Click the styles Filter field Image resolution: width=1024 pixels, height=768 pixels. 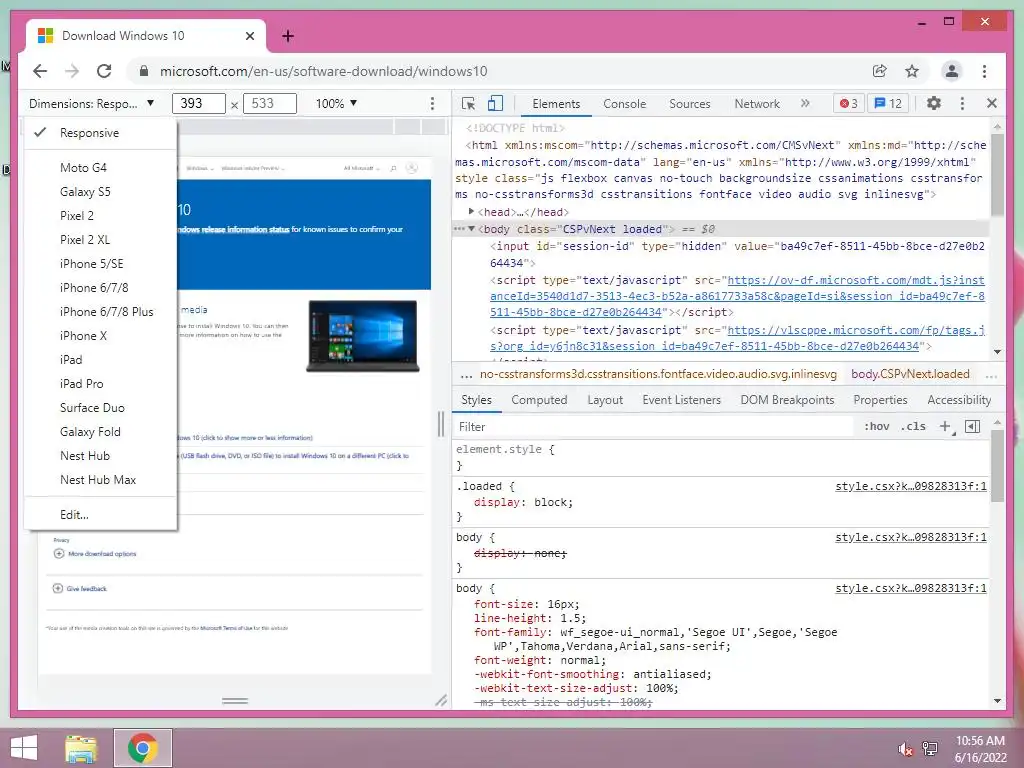click(x=653, y=426)
